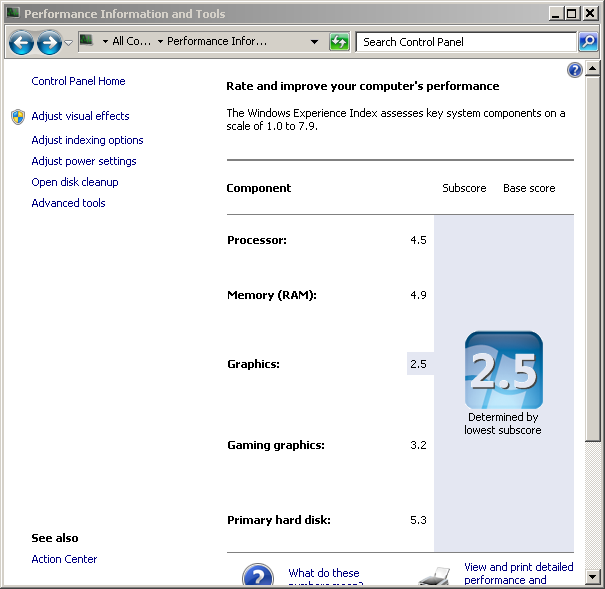Click the Forward navigation arrow
The image size is (605, 589).
49,42
